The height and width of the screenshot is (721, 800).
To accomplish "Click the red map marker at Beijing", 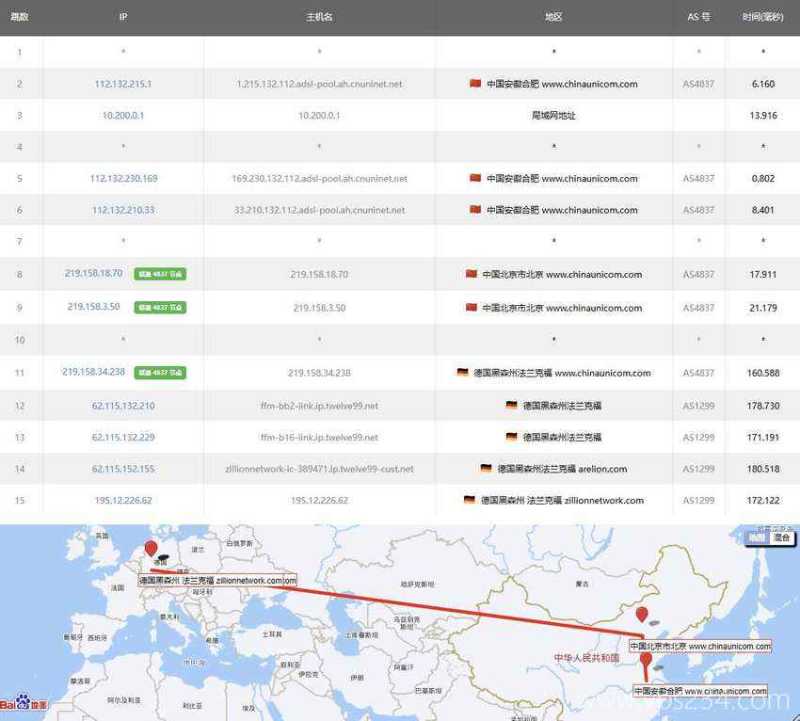I will 642,615.
